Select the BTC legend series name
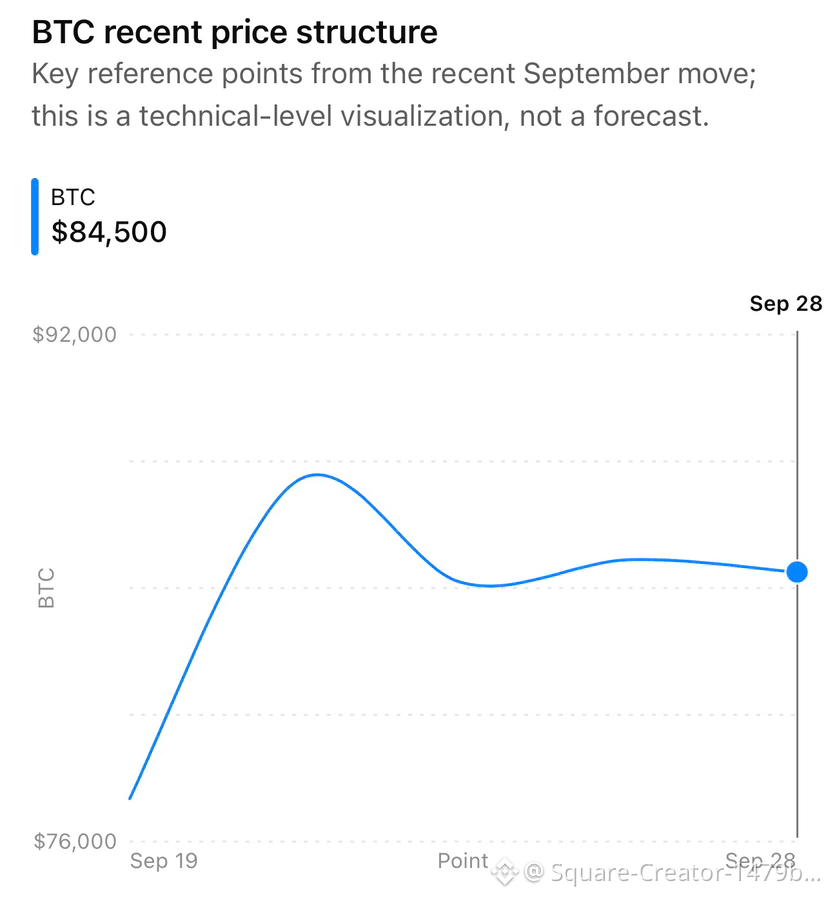 73,197
